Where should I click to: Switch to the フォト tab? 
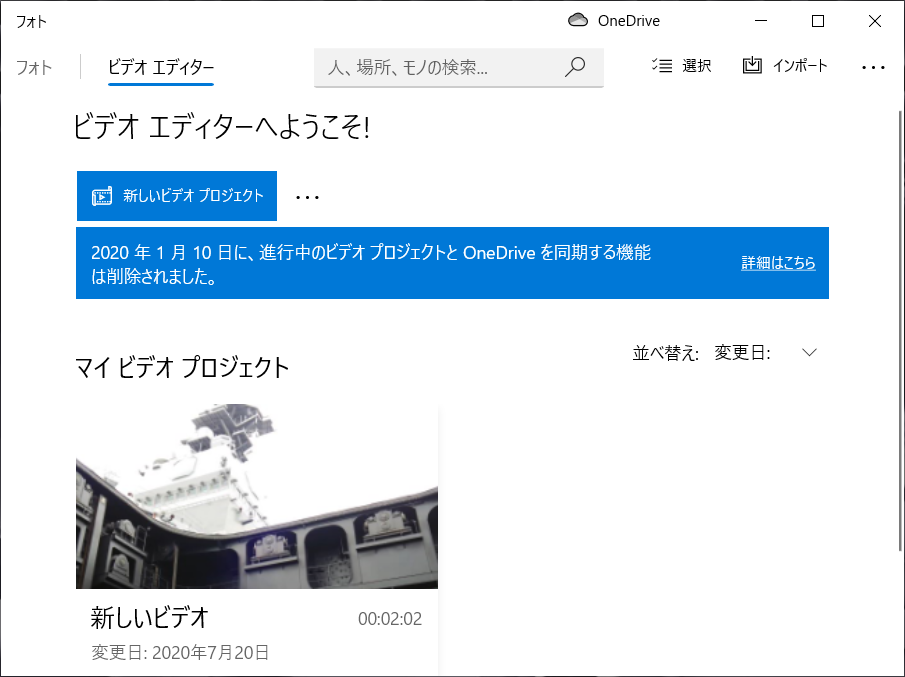(x=34, y=68)
